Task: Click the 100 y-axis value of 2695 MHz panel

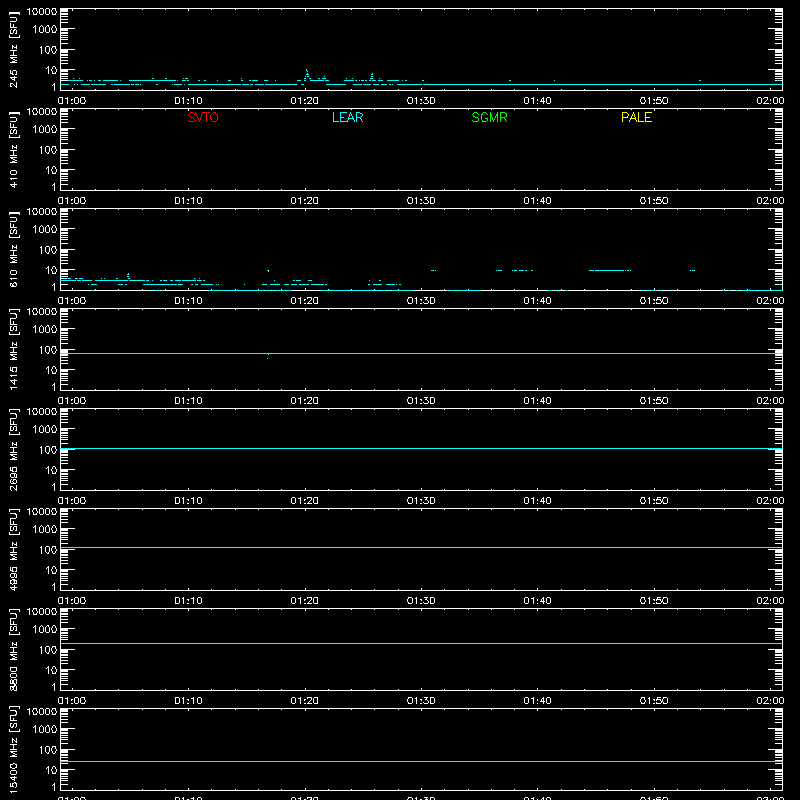Action: (x=48, y=450)
